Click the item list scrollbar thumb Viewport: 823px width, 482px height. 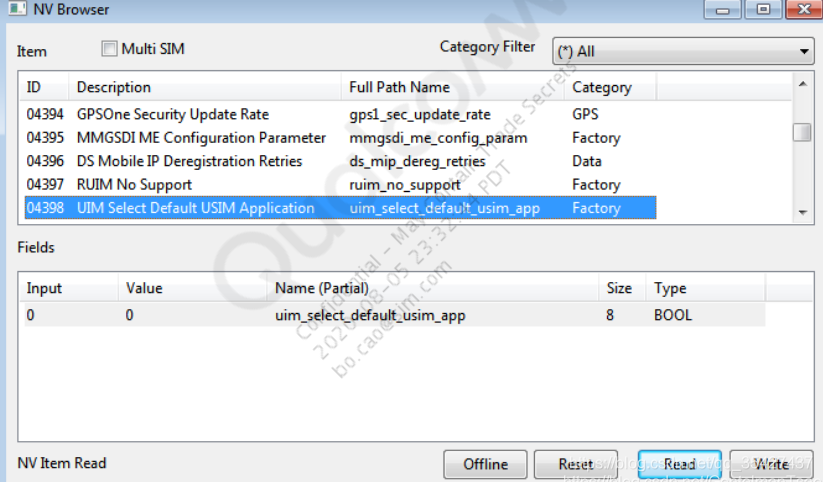click(x=802, y=132)
